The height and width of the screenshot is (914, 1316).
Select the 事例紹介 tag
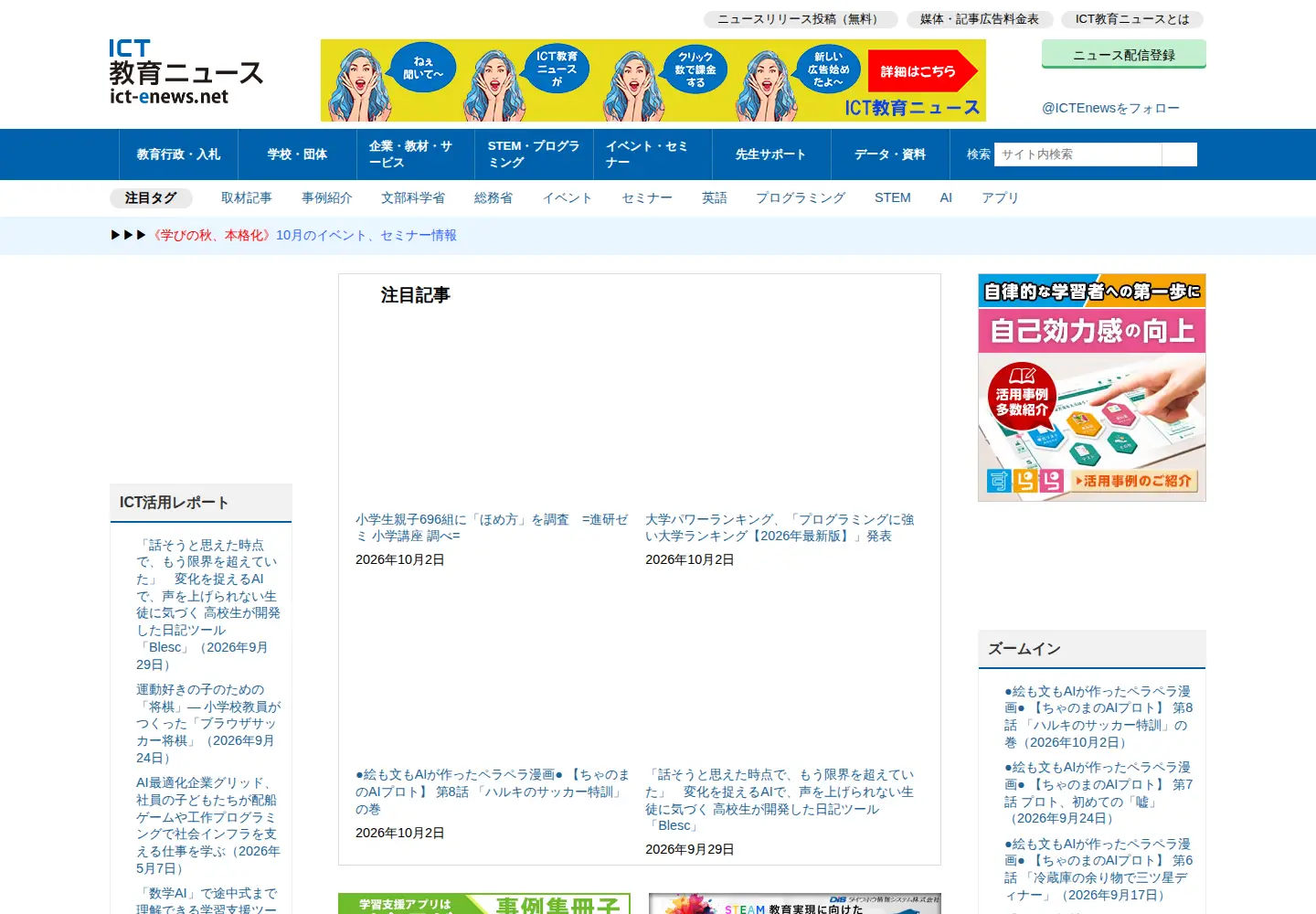tap(327, 197)
